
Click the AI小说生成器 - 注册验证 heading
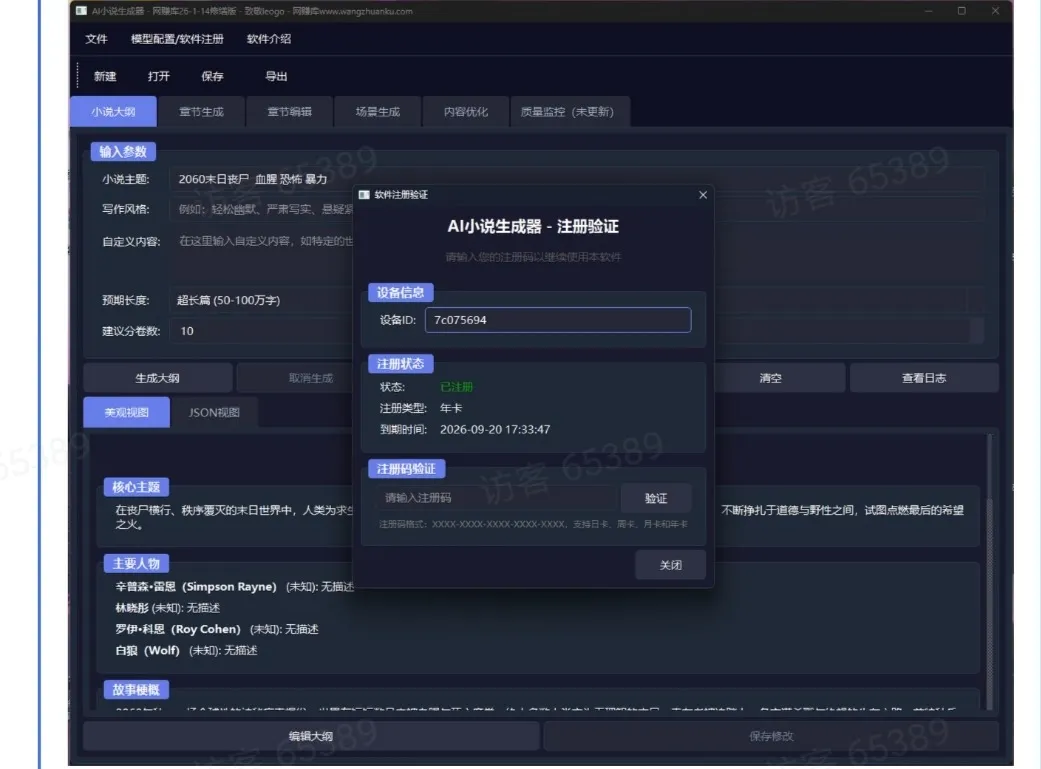[x=533, y=226]
